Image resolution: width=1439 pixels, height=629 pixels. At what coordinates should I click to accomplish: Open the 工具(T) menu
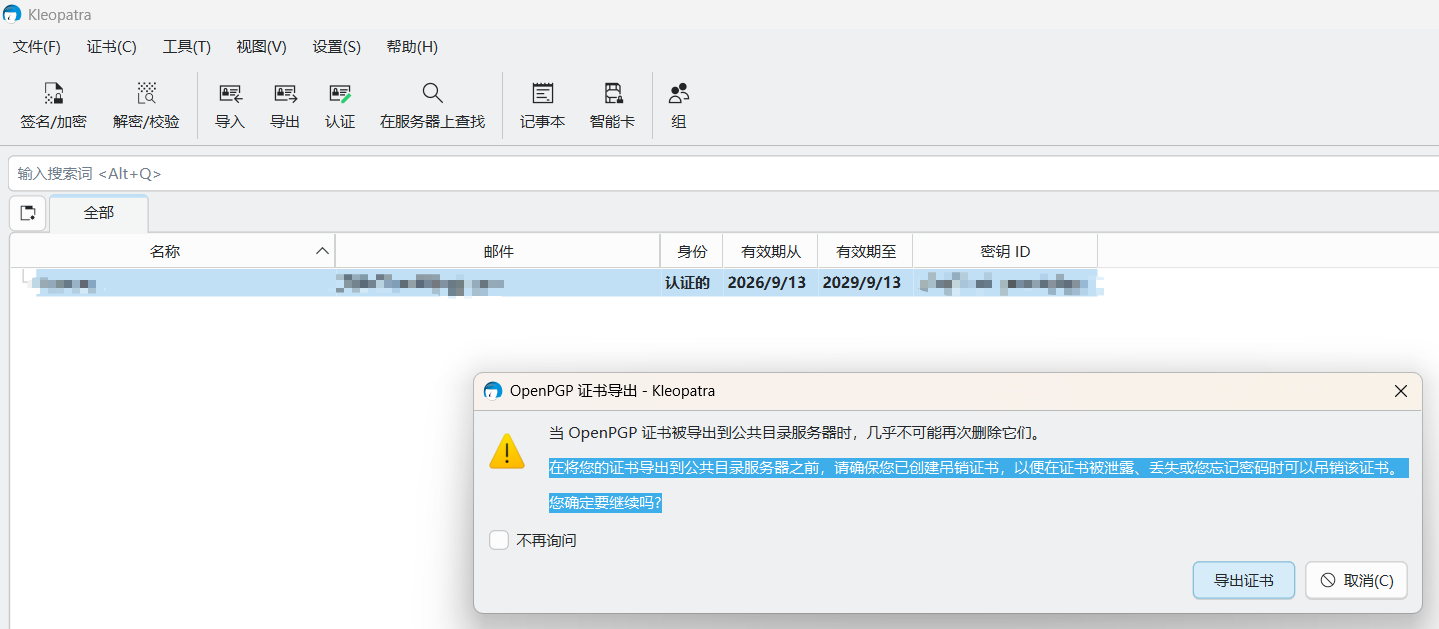click(187, 47)
